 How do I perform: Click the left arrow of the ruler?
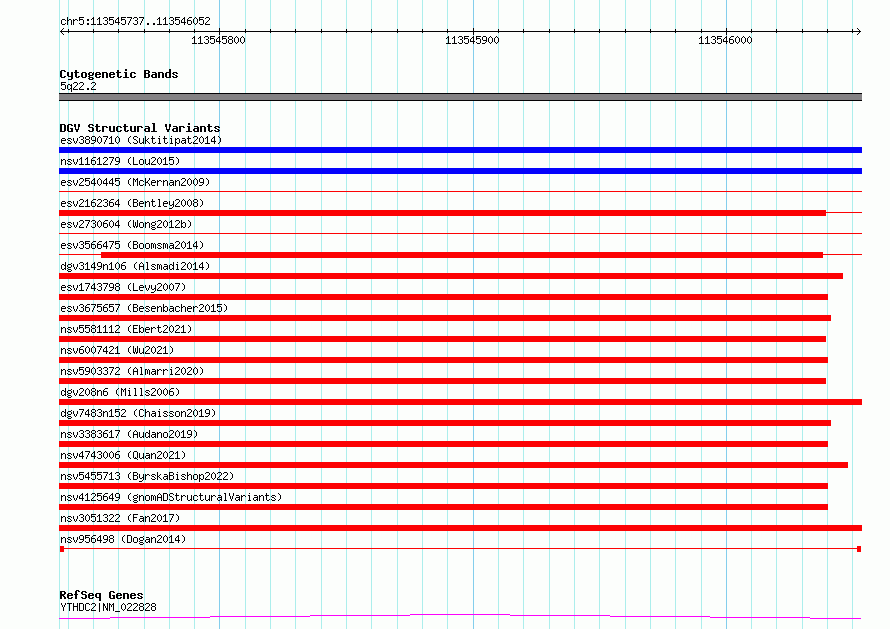pos(64,31)
